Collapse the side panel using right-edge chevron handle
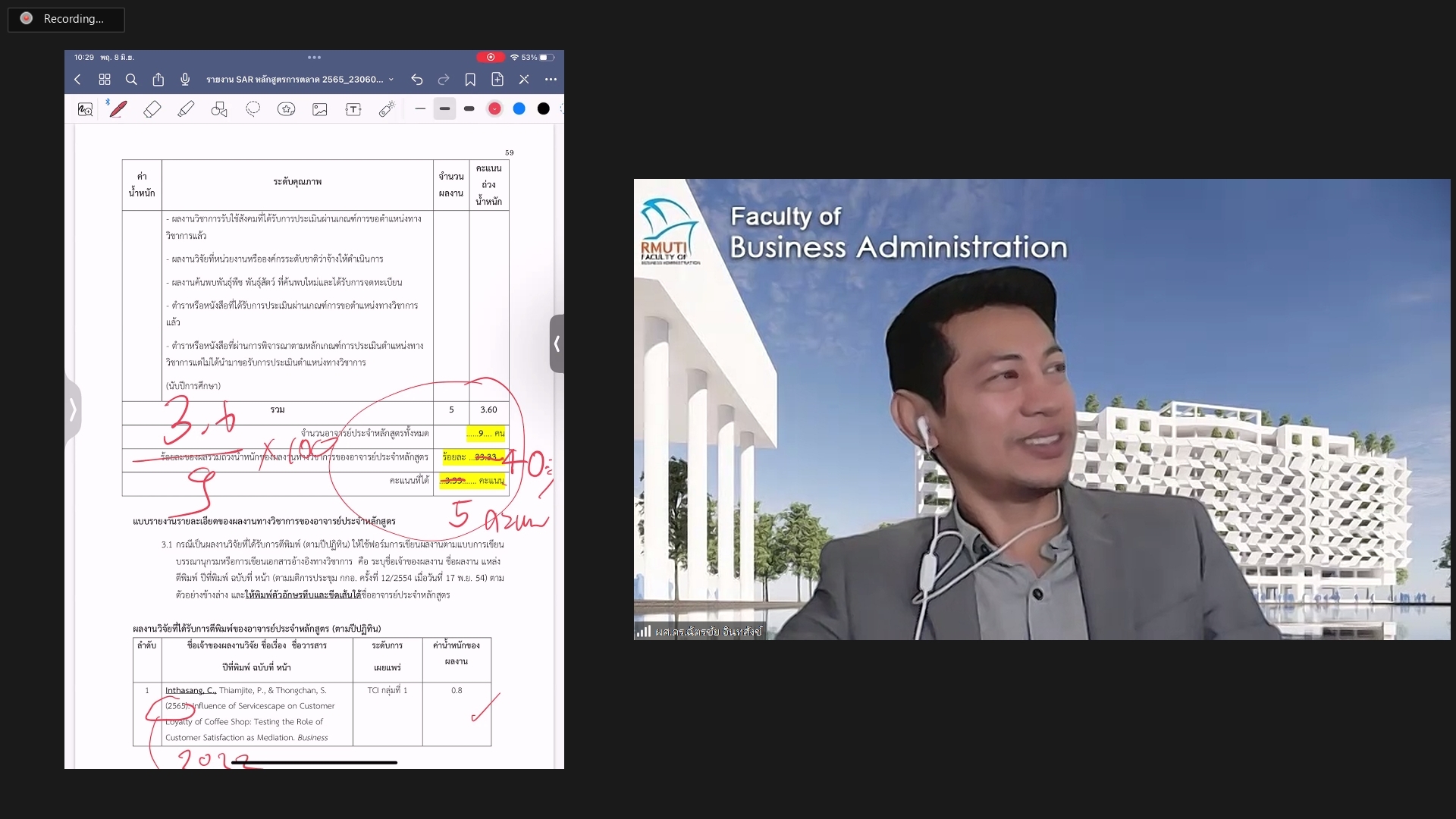The height and width of the screenshot is (819, 1456). point(557,344)
